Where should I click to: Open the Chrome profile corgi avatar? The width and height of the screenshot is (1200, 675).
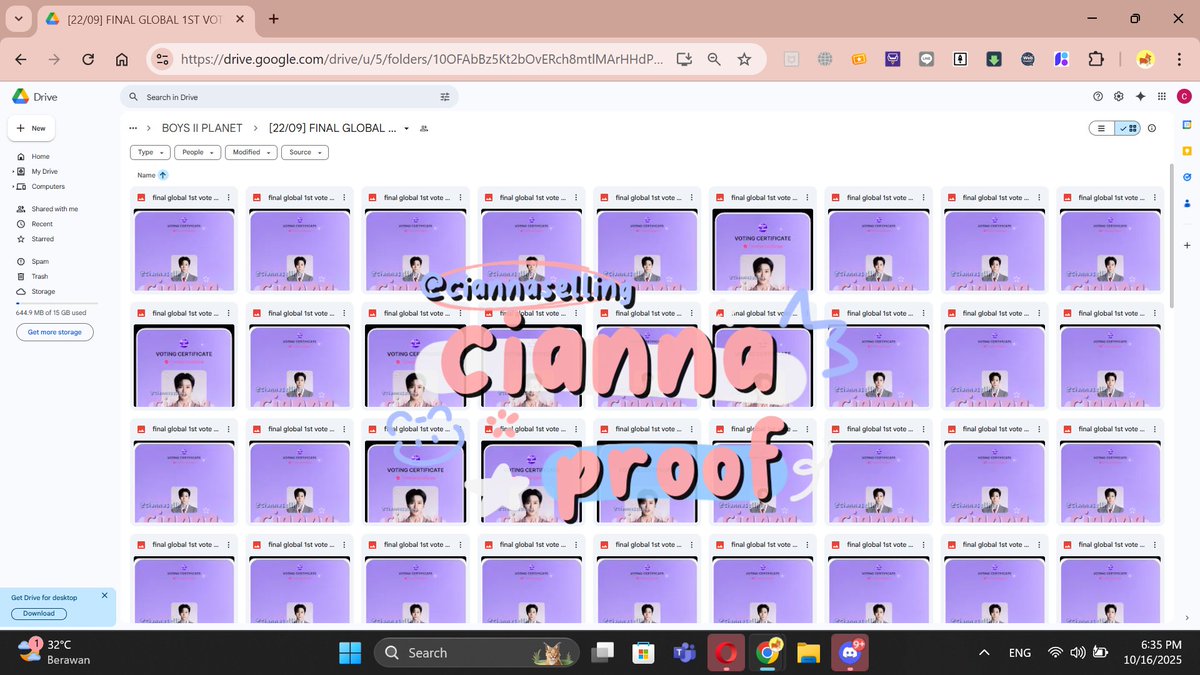coord(1144,59)
